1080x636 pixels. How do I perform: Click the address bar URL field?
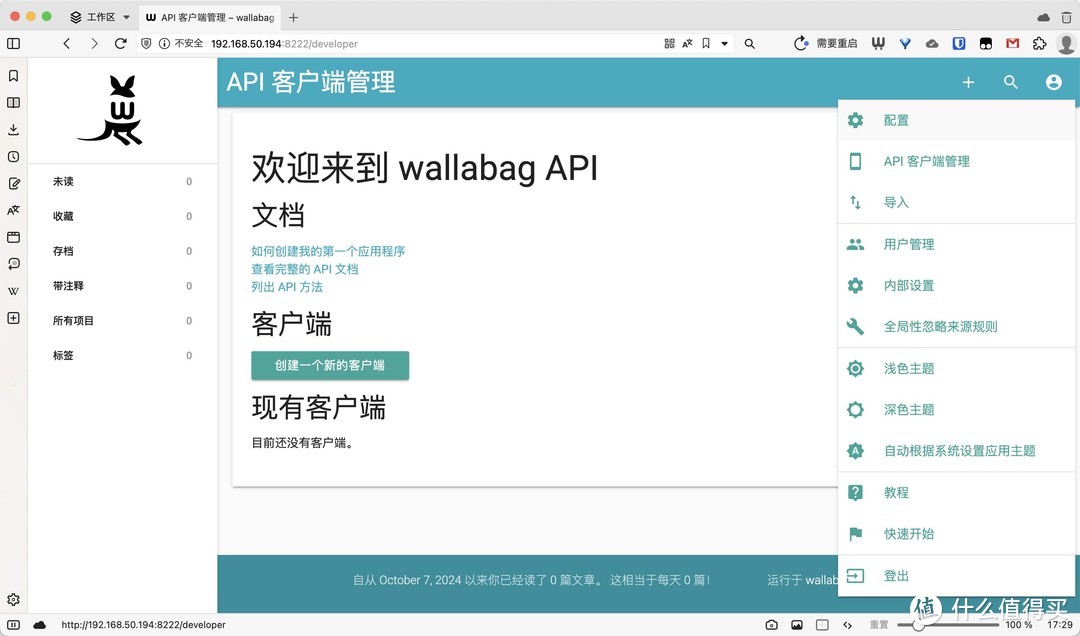click(x=430, y=44)
